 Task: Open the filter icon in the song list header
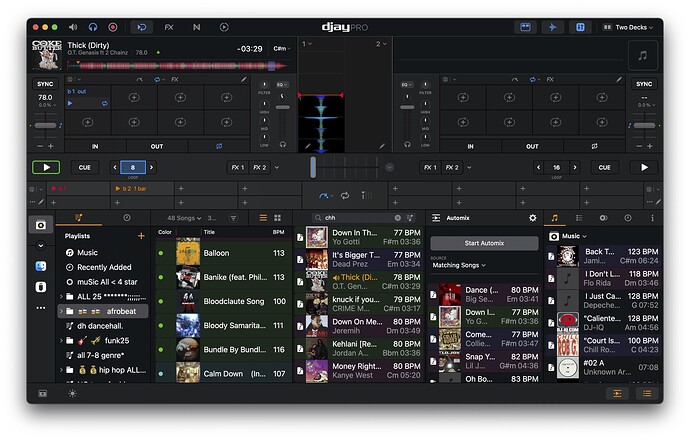point(233,217)
